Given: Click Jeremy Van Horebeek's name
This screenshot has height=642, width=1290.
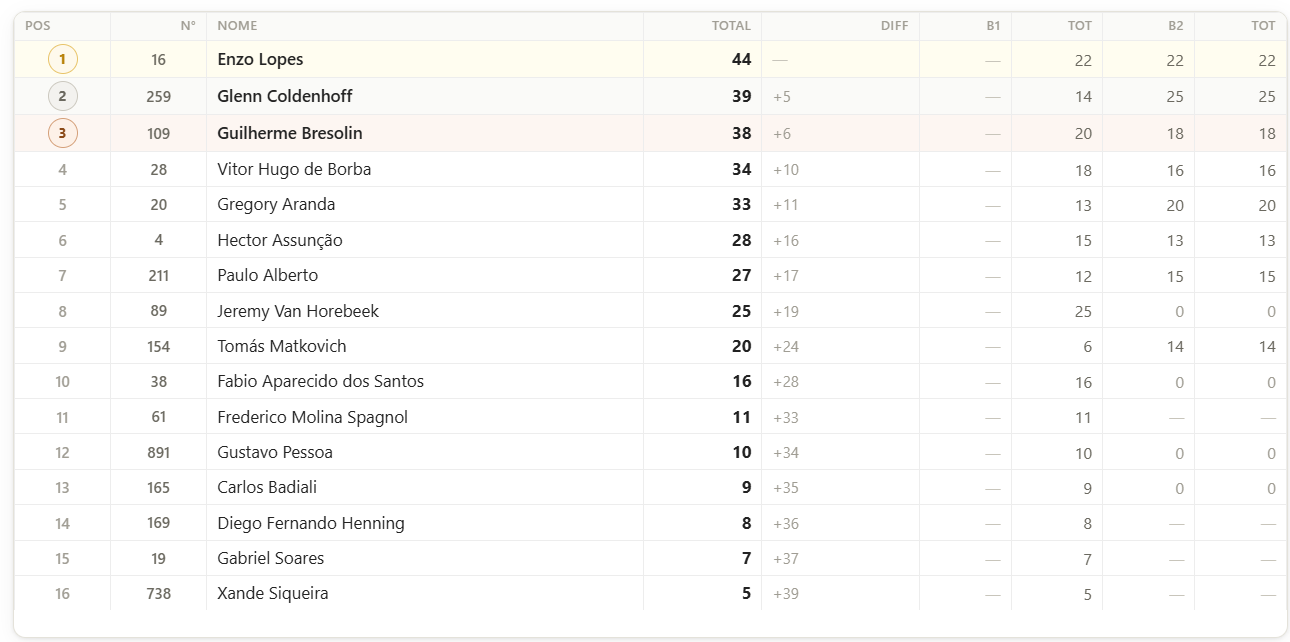Looking at the screenshot, I should point(298,311).
